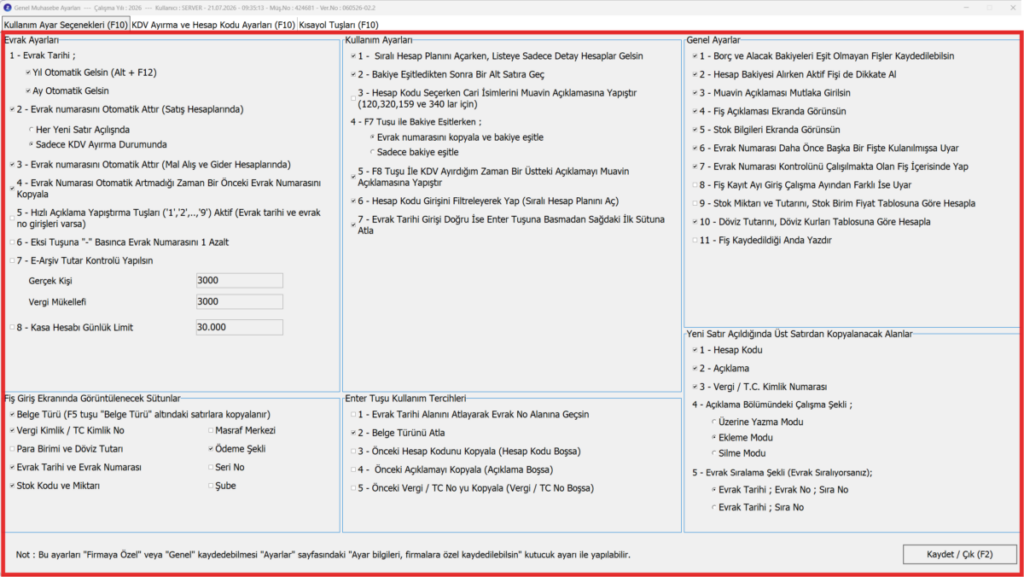Image resolution: width=1024 pixels, height=577 pixels.
Task: Toggle Evrak Numarası Kontrolünü Çalışılmakta Olan Fiş
Action: pyautogui.click(x=695, y=166)
